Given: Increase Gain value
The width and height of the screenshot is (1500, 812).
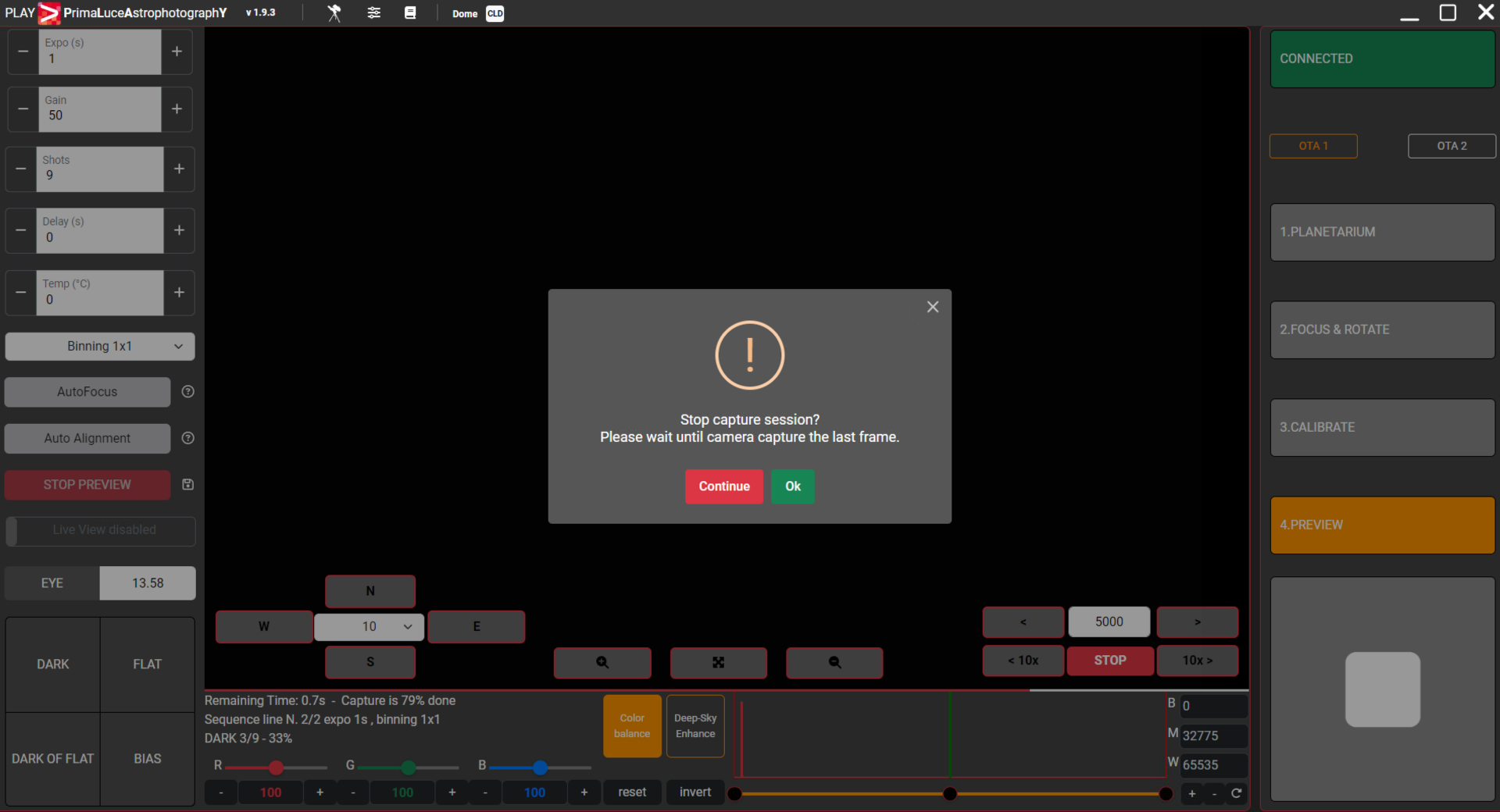Looking at the screenshot, I should (x=177, y=109).
